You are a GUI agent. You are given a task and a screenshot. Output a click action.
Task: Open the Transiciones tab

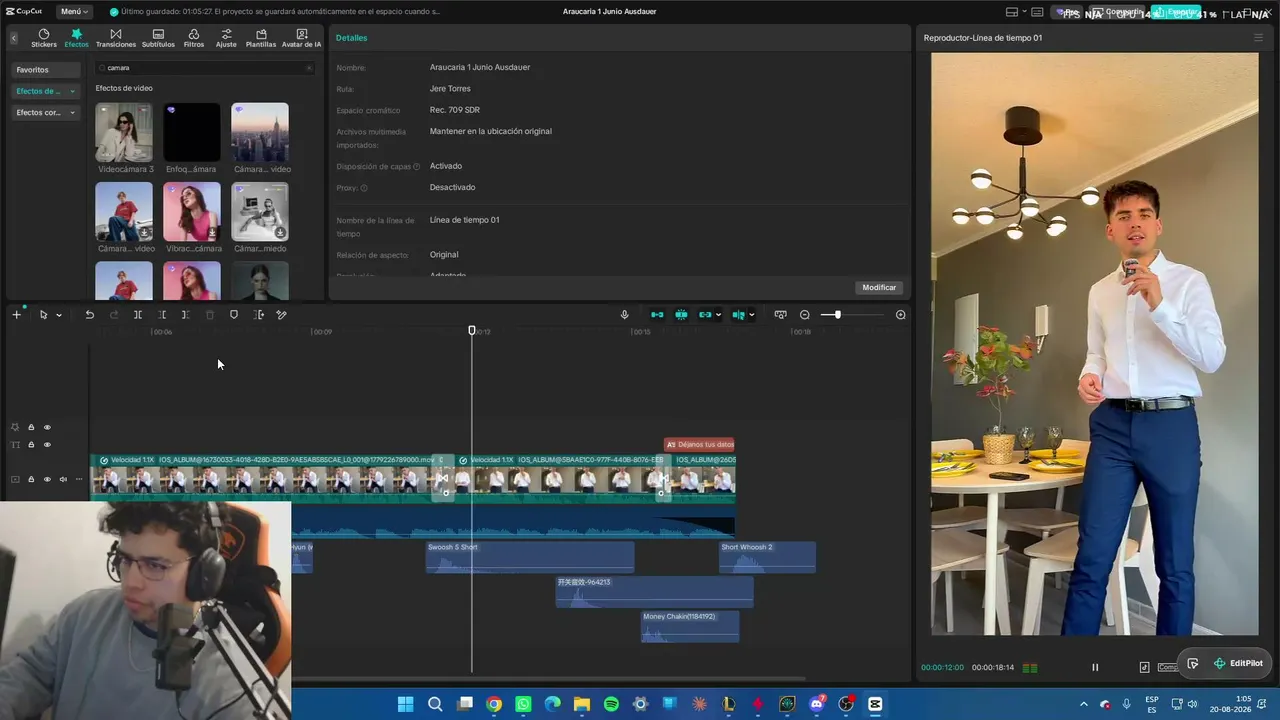pyautogui.click(x=116, y=38)
